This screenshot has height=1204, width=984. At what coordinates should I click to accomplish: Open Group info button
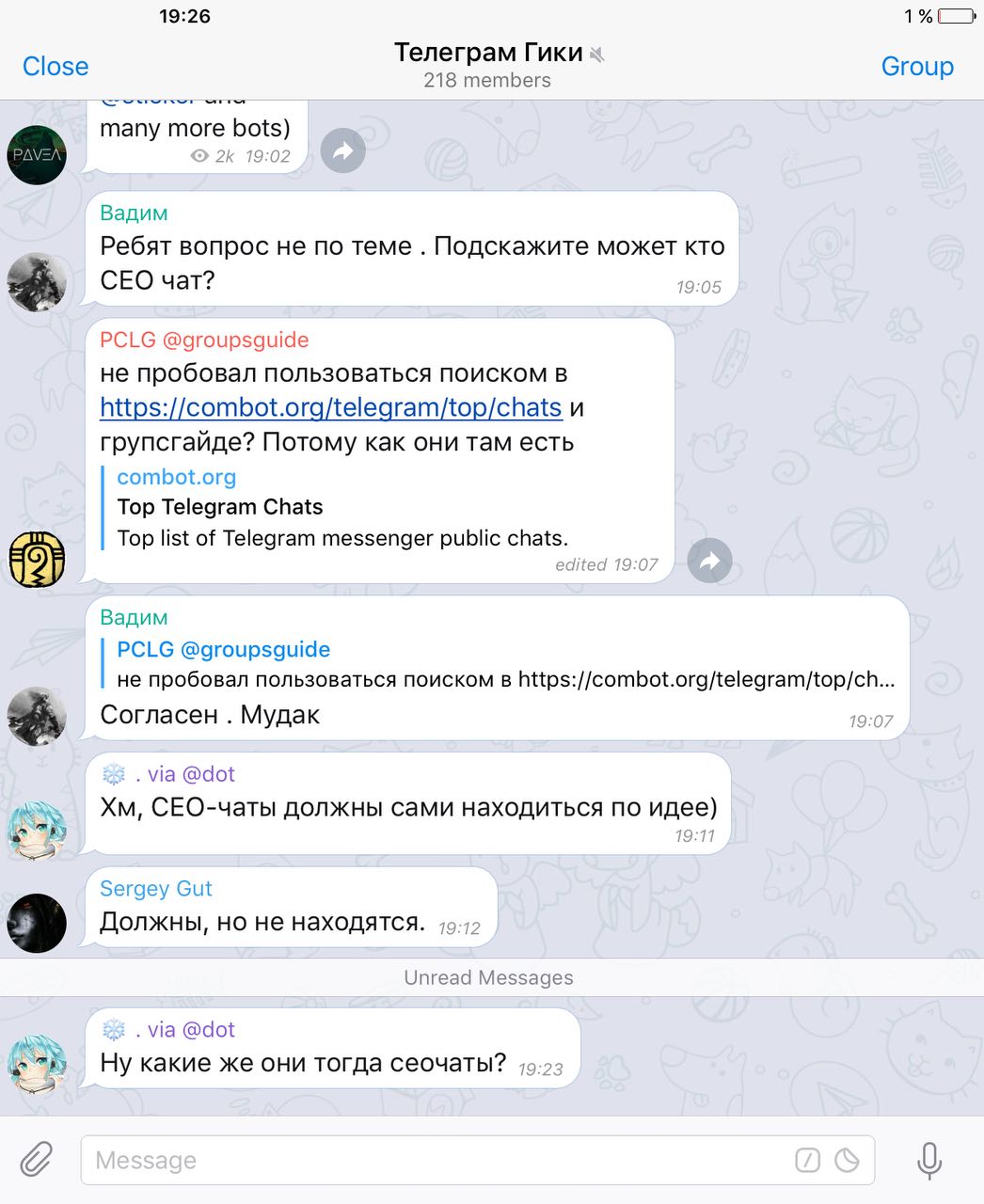[917, 66]
